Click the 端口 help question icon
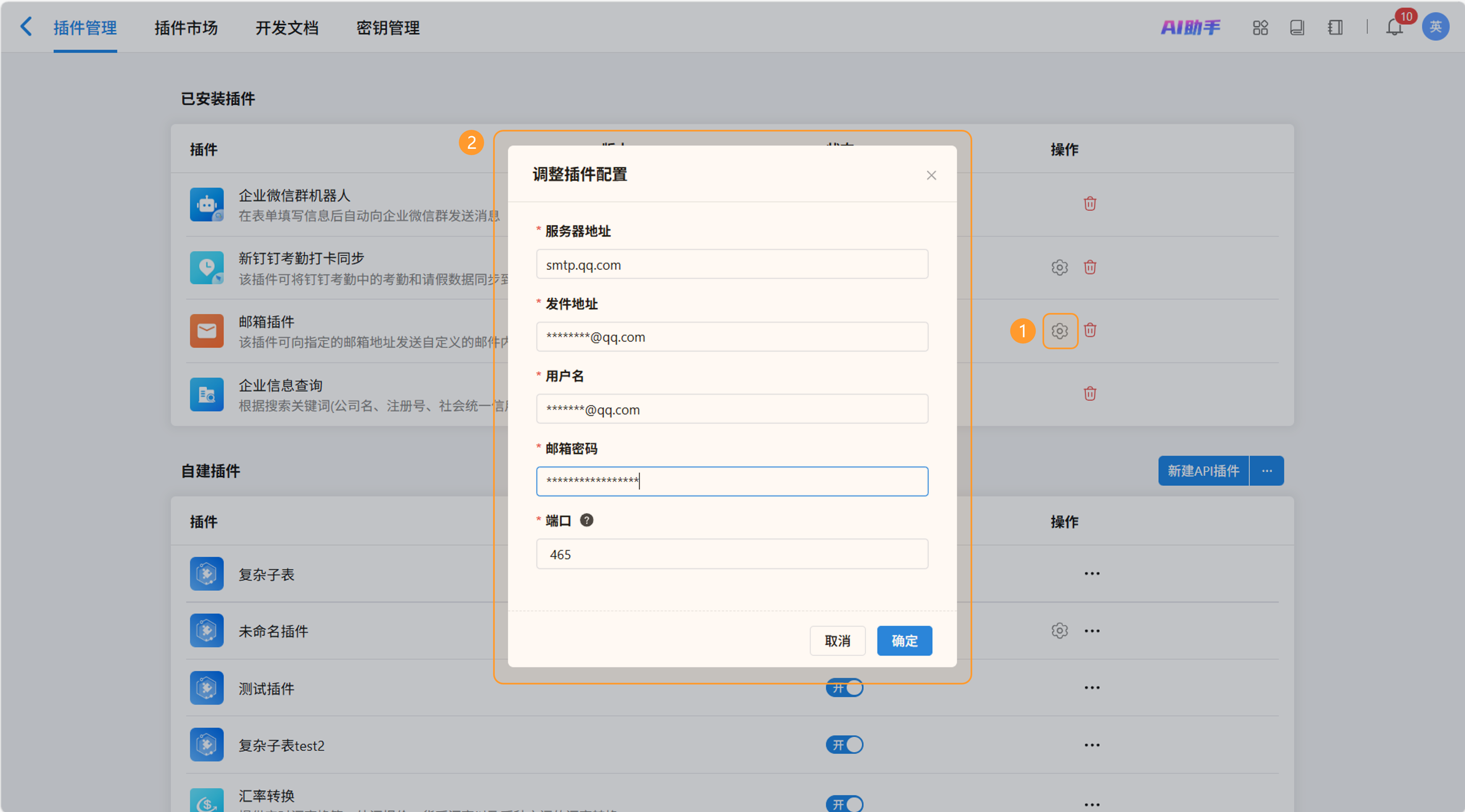This screenshot has width=1465, height=812. click(x=586, y=520)
